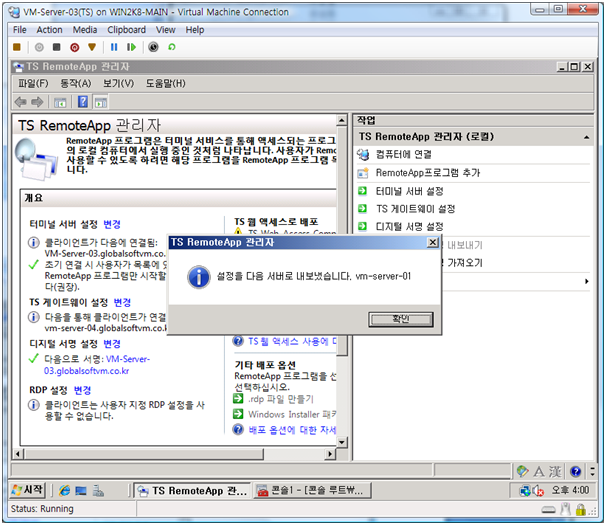Open the View menu of VM Connection
606x525 pixels.
pos(166,30)
